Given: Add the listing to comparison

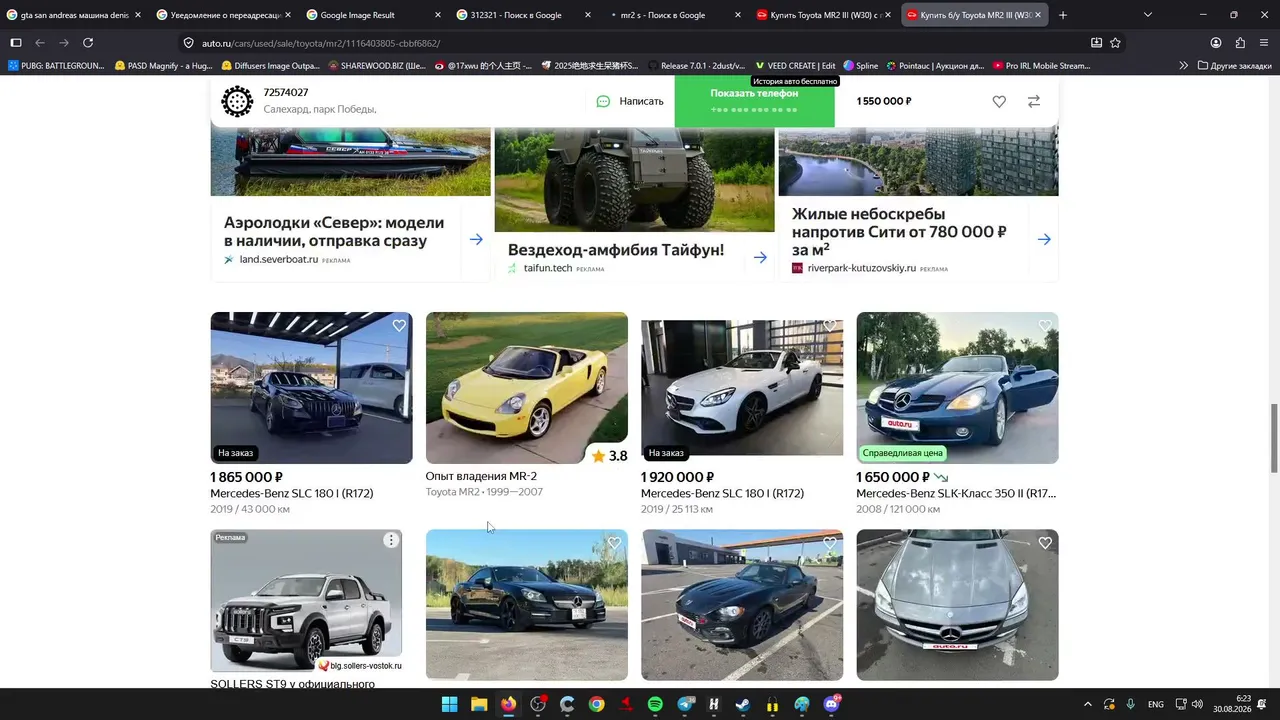Looking at the screenshot, I should click(x=1034, y=101).
